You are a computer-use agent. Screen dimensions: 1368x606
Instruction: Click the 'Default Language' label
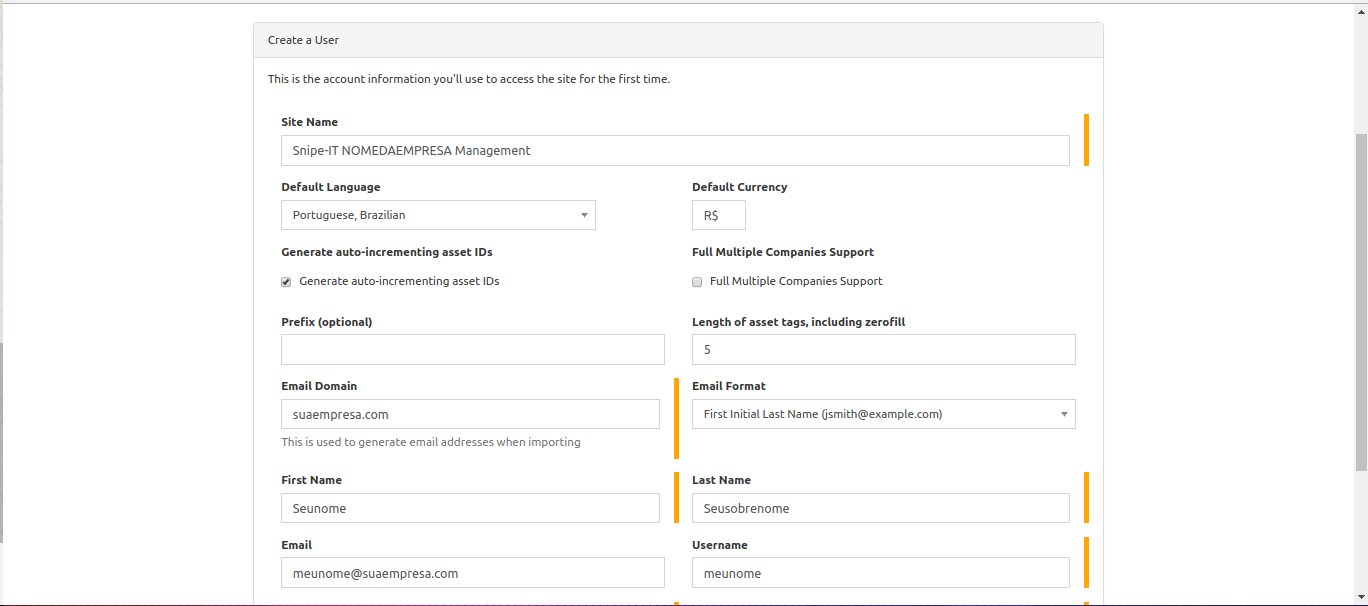[331, 187]
